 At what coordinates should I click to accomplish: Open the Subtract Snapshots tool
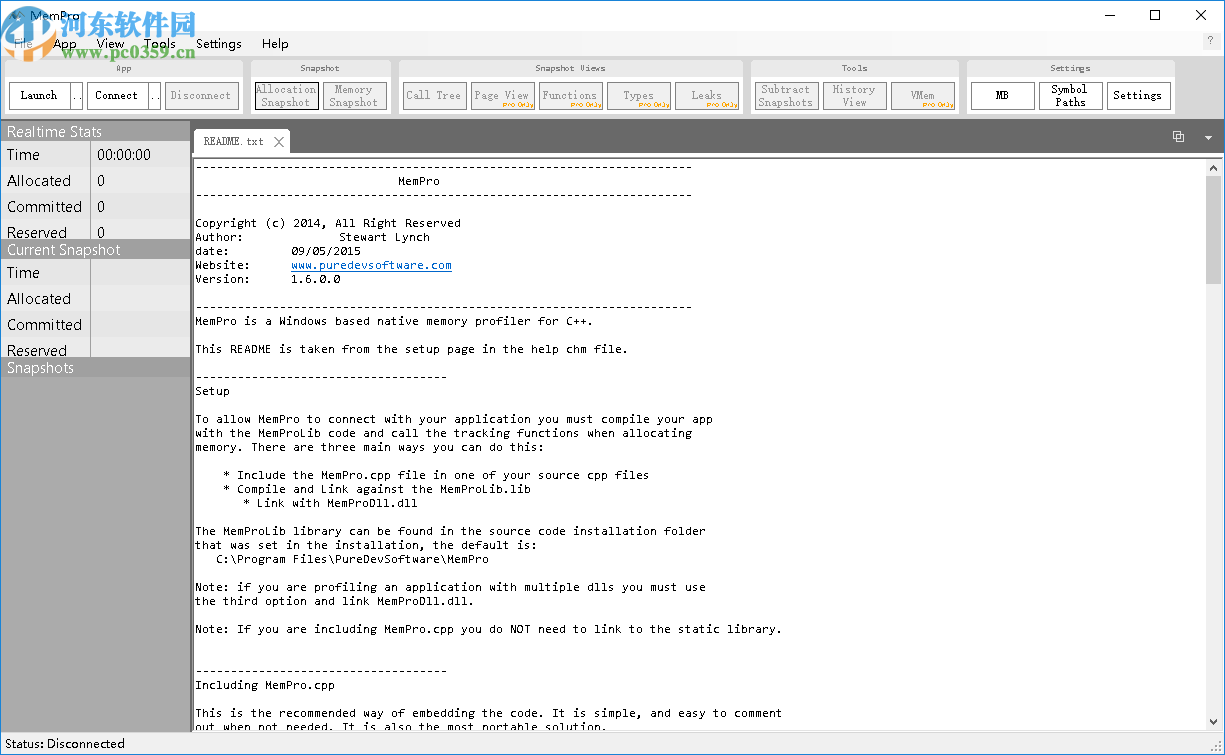tap(786, 95)
